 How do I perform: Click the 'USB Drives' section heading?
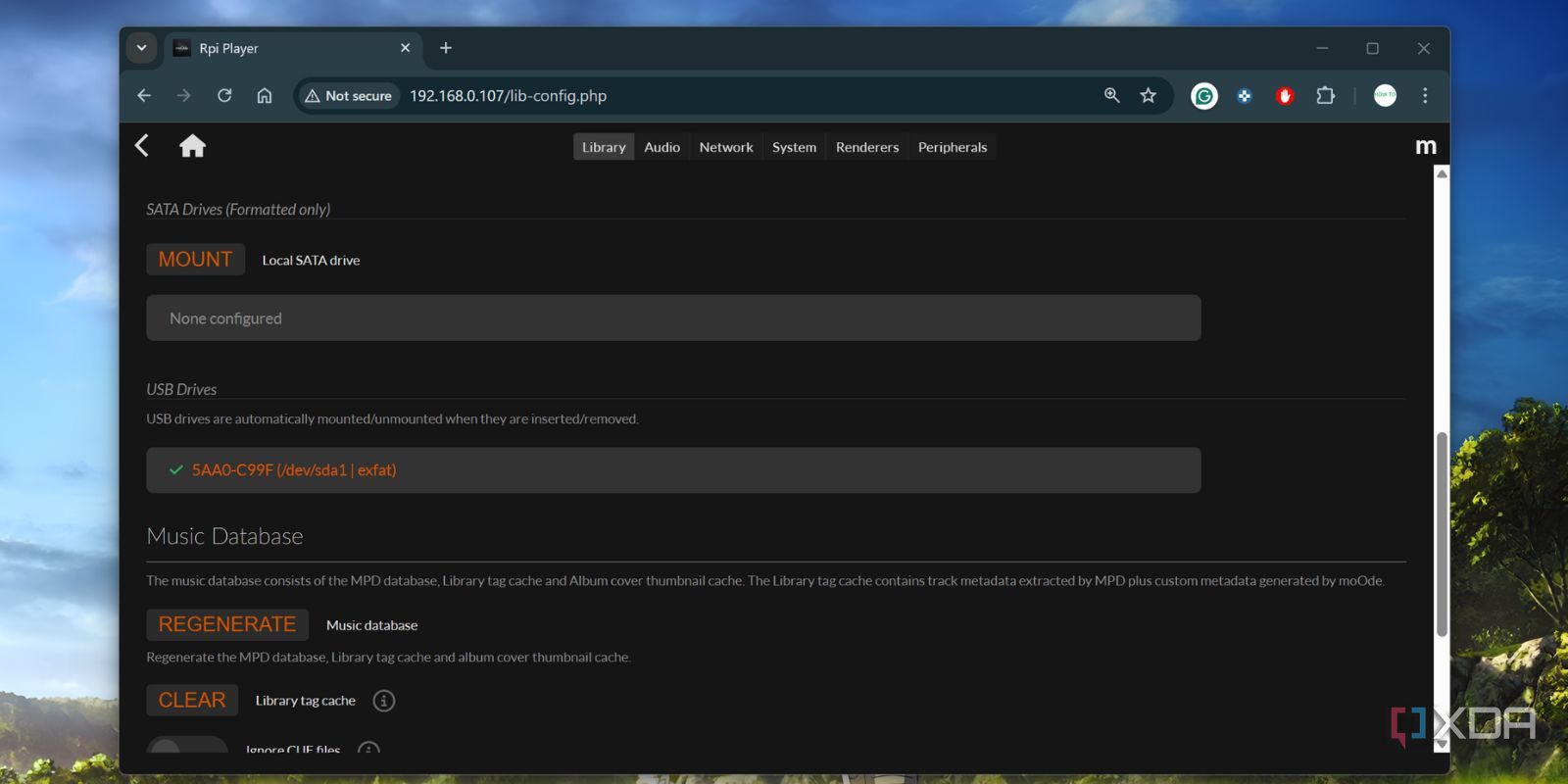tap(181, 389)
